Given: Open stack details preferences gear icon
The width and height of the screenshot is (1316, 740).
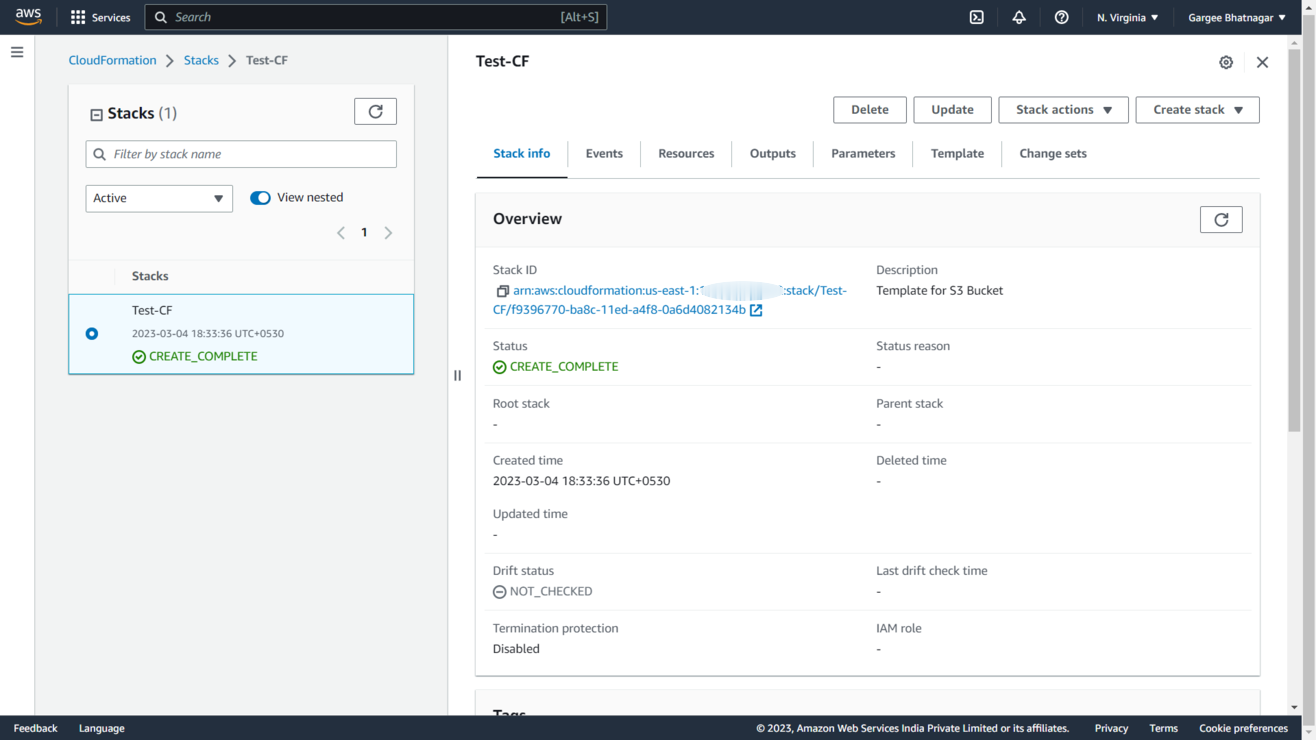Looking at the screenshot, I should tap(1226, 62).
